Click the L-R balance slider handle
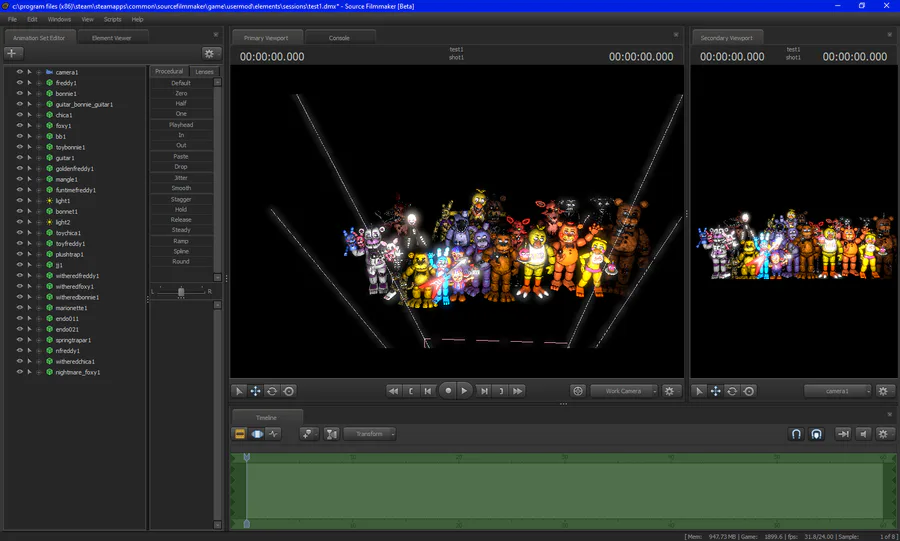This screenshot has width=900, height=541. click(181, 291)
